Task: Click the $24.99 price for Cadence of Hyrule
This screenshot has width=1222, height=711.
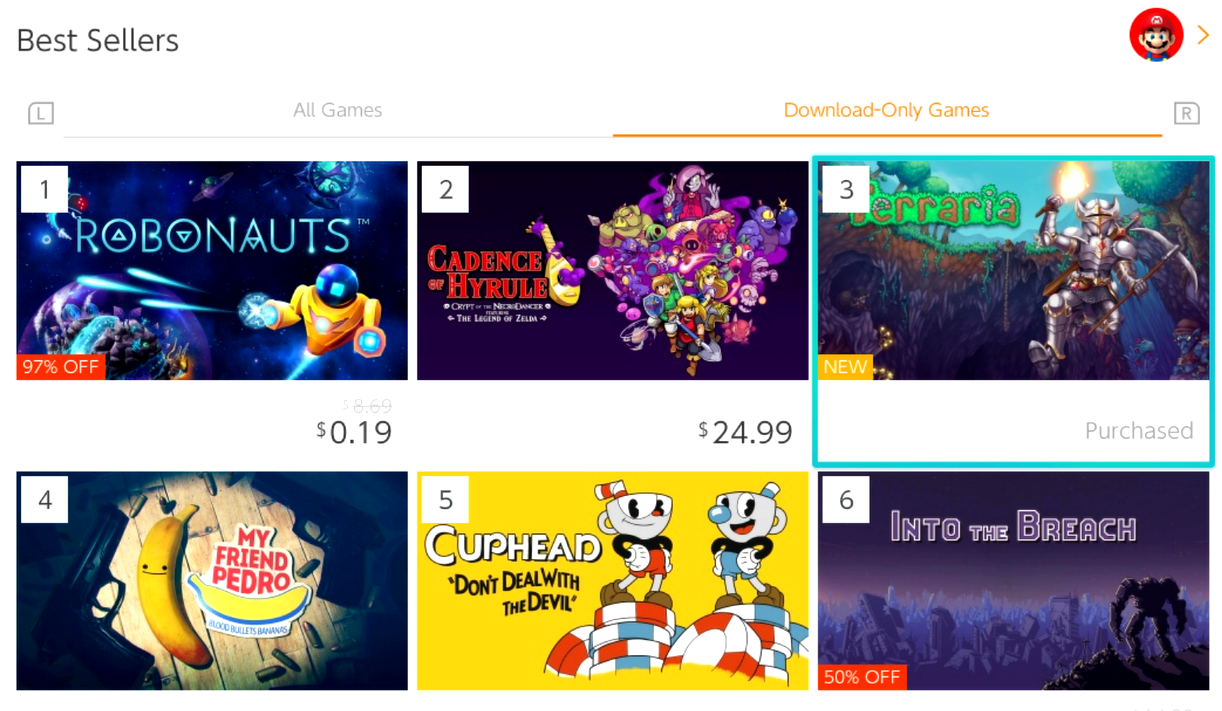Action: 746,432
